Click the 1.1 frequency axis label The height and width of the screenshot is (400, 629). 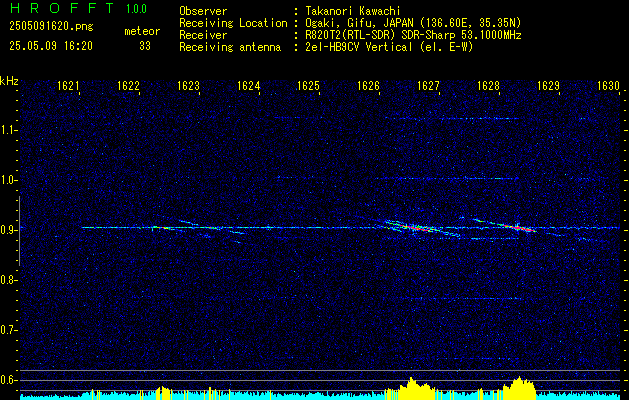pos(8,130)
